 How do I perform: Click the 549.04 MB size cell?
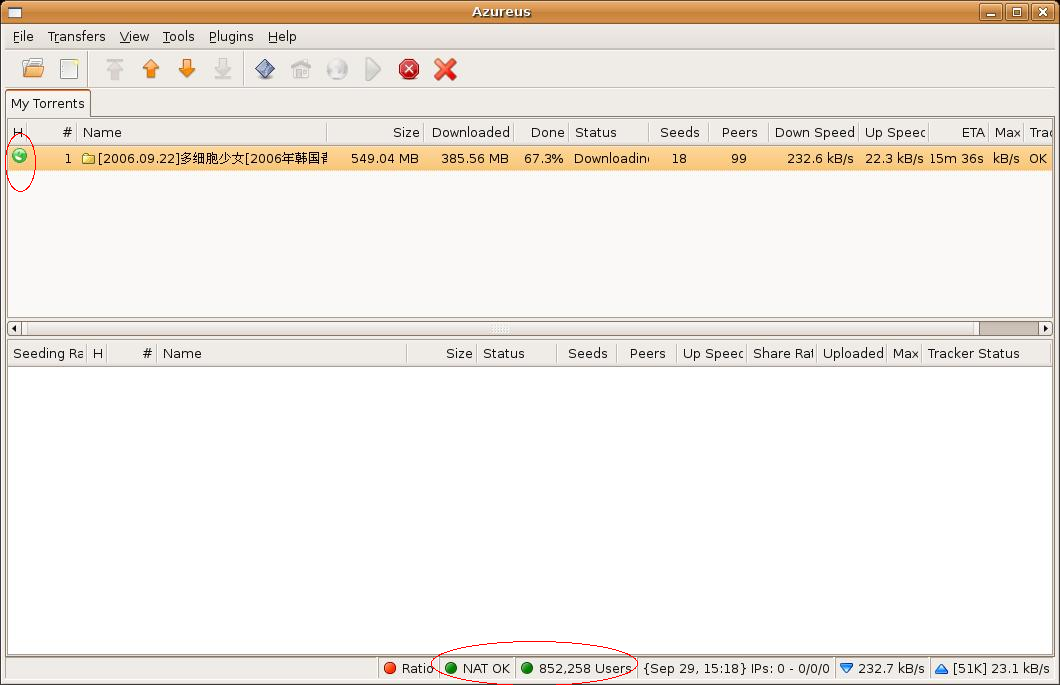(385, 159)
